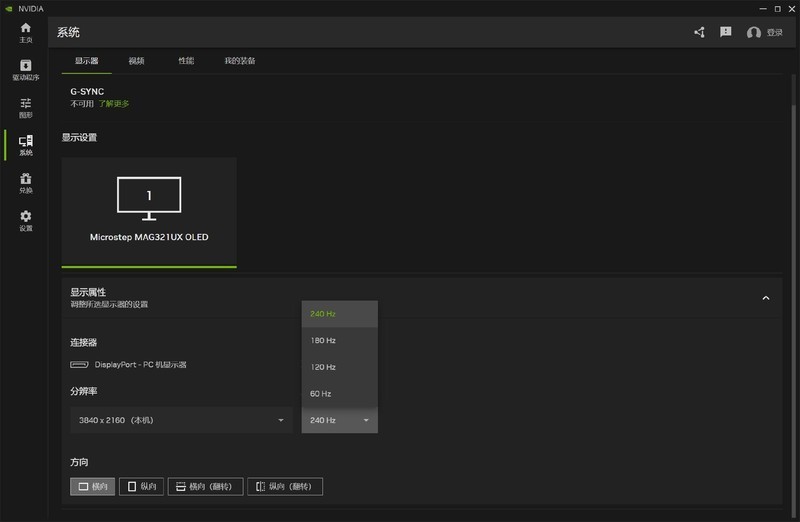Open the 驱动程序 drivers sidebar icon
This screenshot has width=800, height=522.
tap(26, 70)
